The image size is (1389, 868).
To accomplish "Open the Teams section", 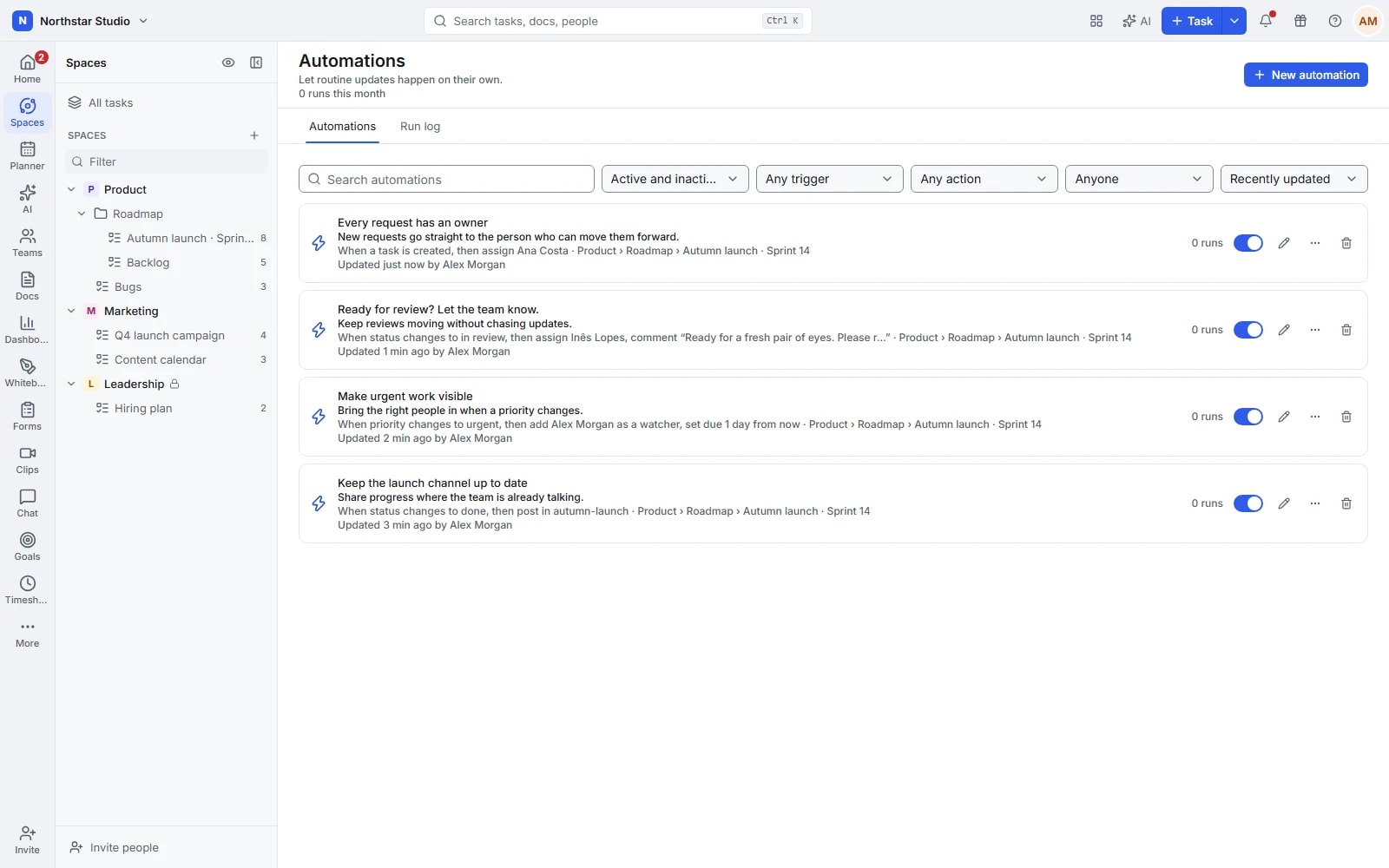I will pos(27,242).
